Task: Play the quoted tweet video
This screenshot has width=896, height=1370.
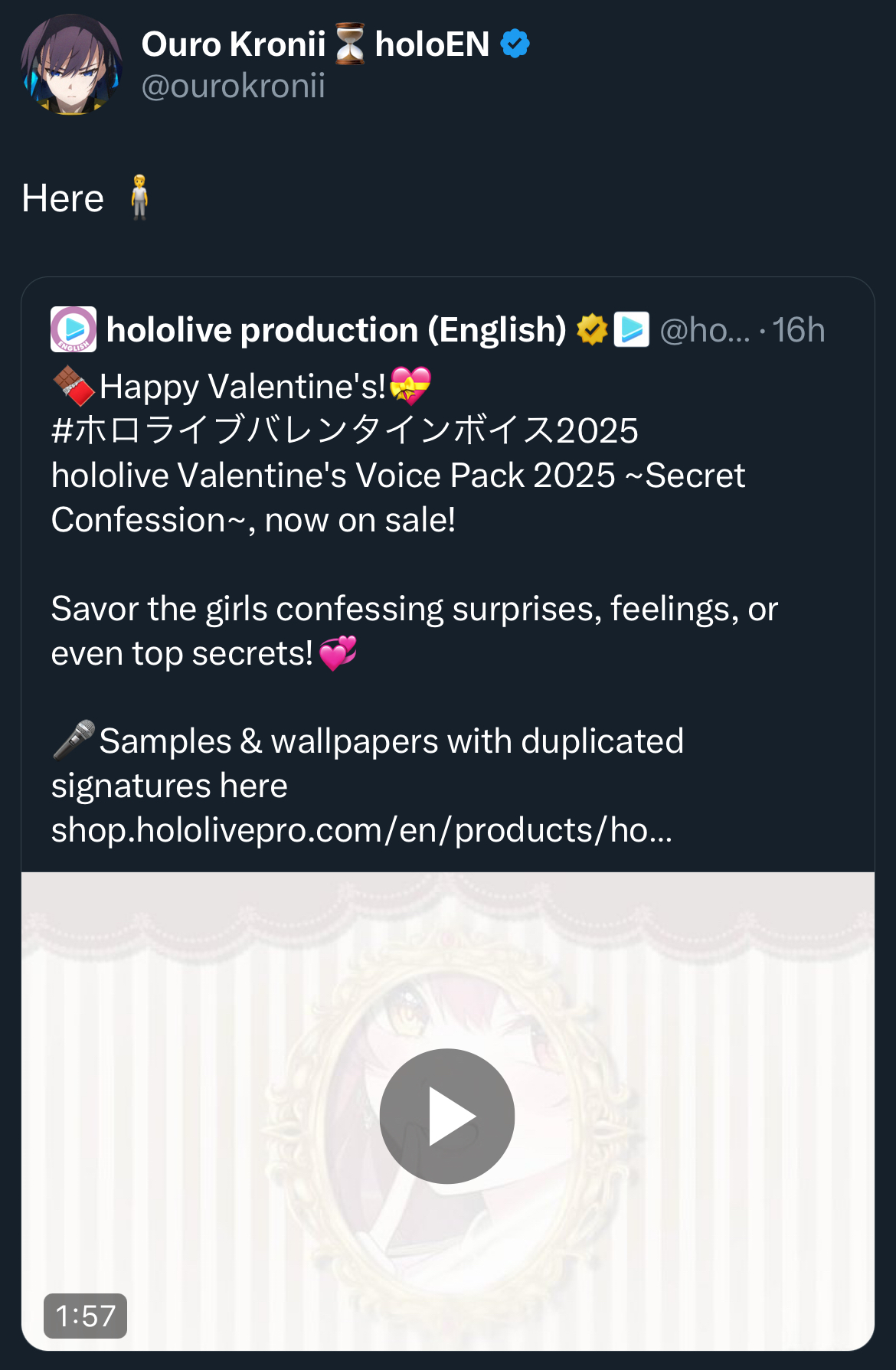Action: point(447,1116)
